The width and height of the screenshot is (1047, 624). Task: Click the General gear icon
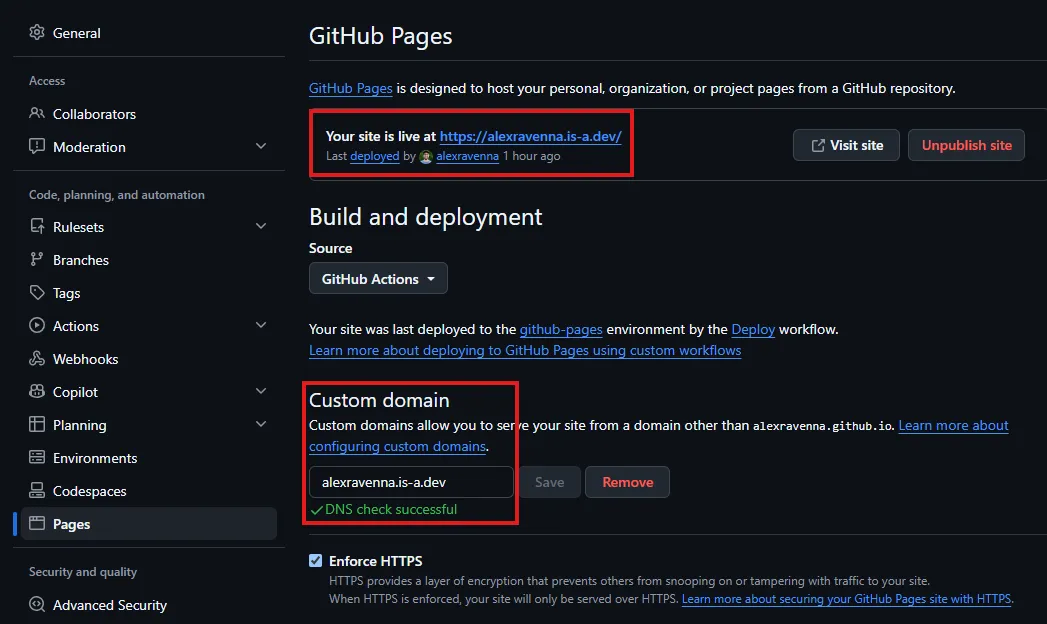click(x=37, y=32)
